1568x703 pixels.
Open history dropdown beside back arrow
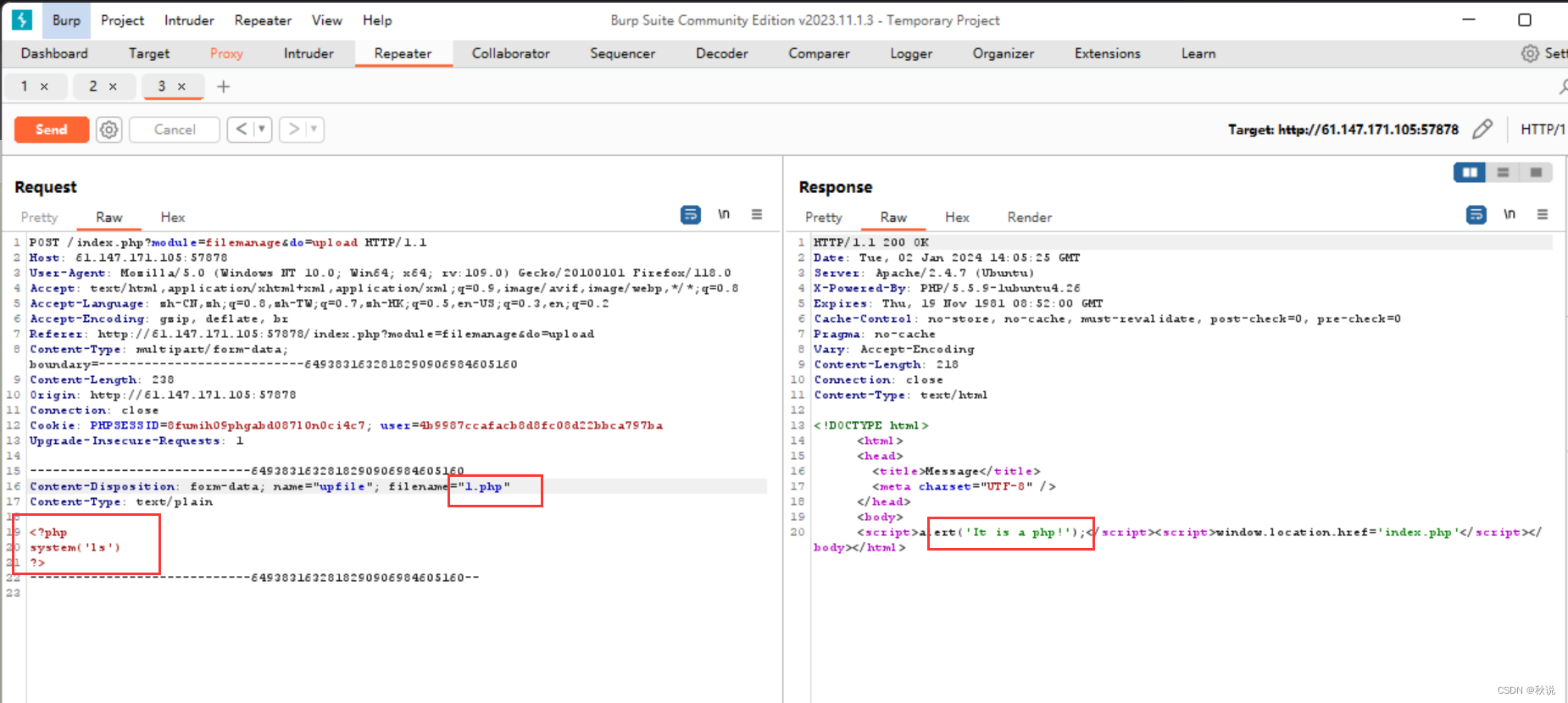click(x=262, y=129)
